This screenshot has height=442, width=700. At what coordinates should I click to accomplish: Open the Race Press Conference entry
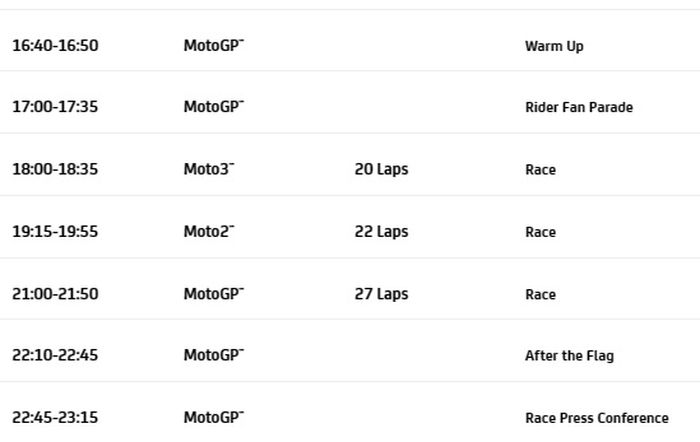pyautogui.click(x=596, y=418)
